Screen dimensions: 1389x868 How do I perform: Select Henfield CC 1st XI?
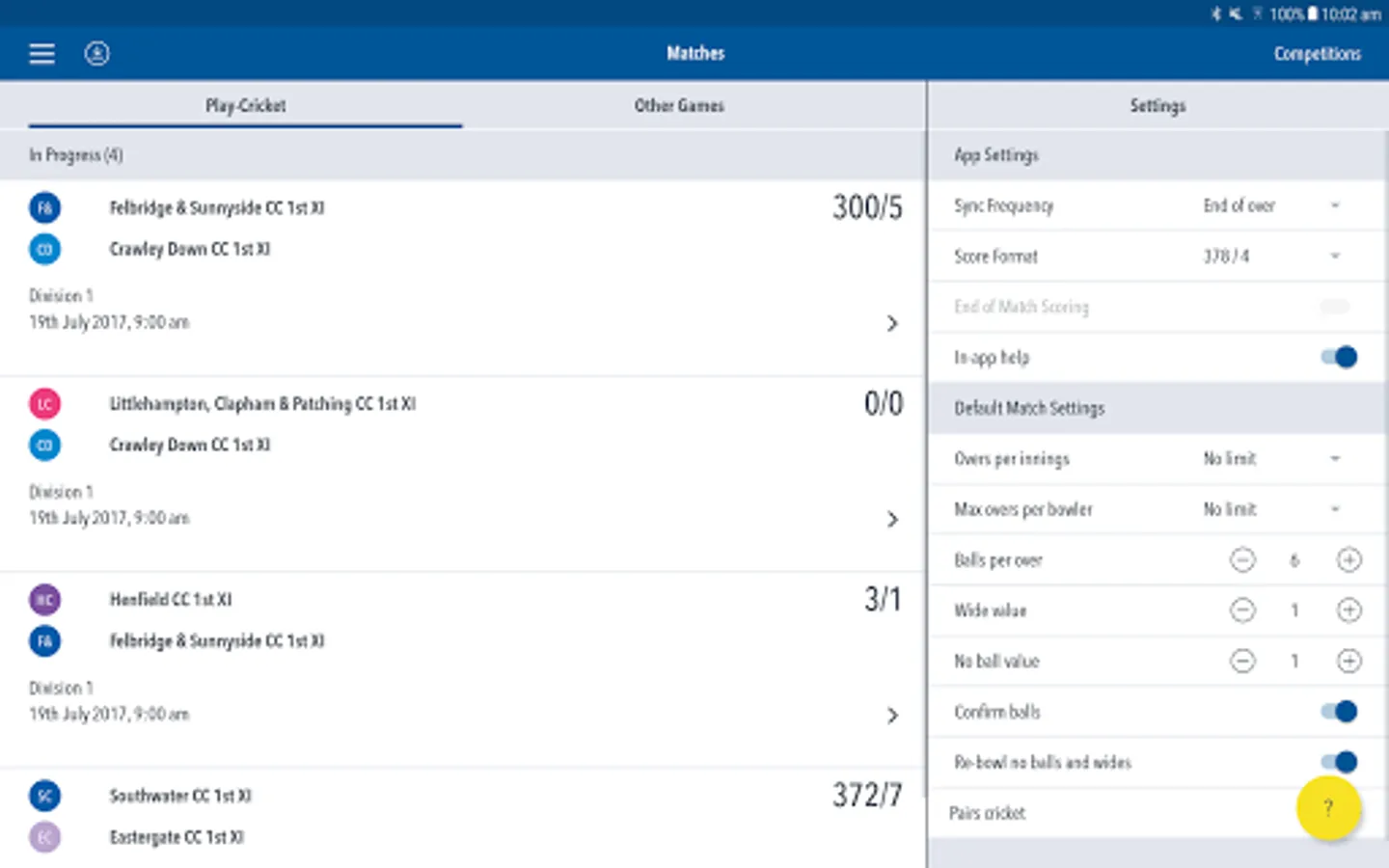pos(171,599)
